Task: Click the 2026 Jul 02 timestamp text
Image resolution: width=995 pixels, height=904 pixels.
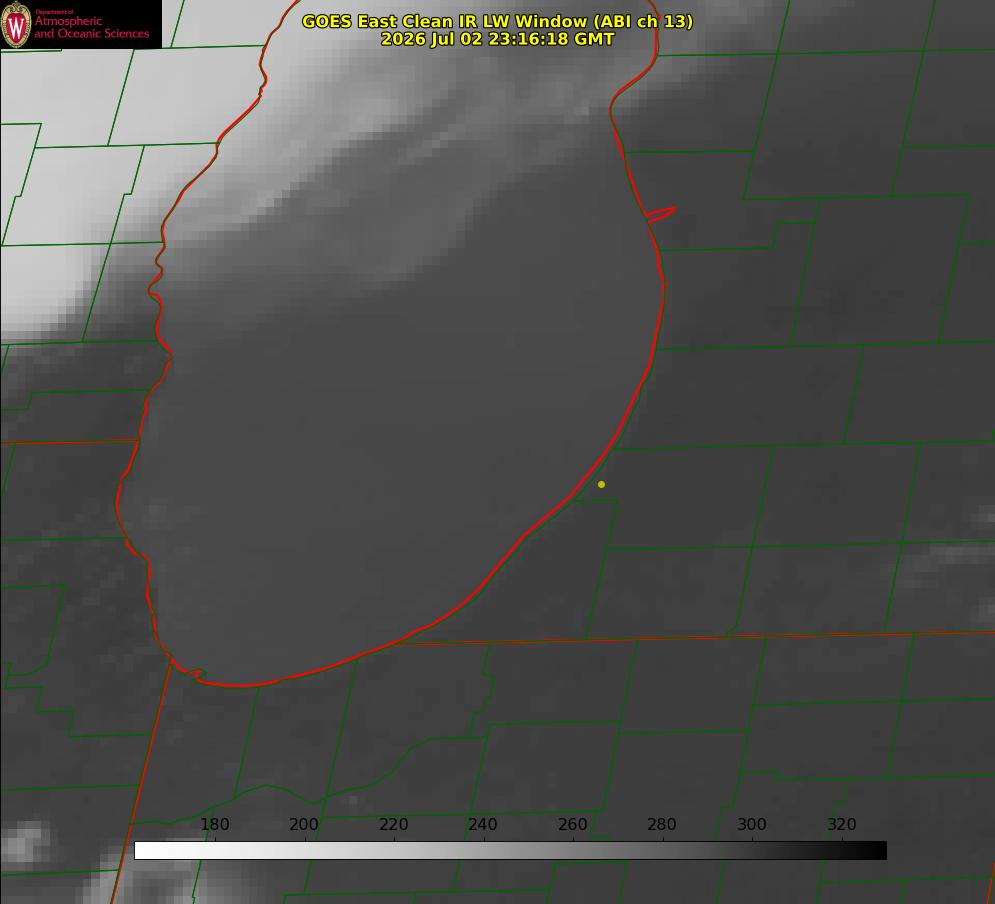Action: pyautogui.click(x=497, y=39)
